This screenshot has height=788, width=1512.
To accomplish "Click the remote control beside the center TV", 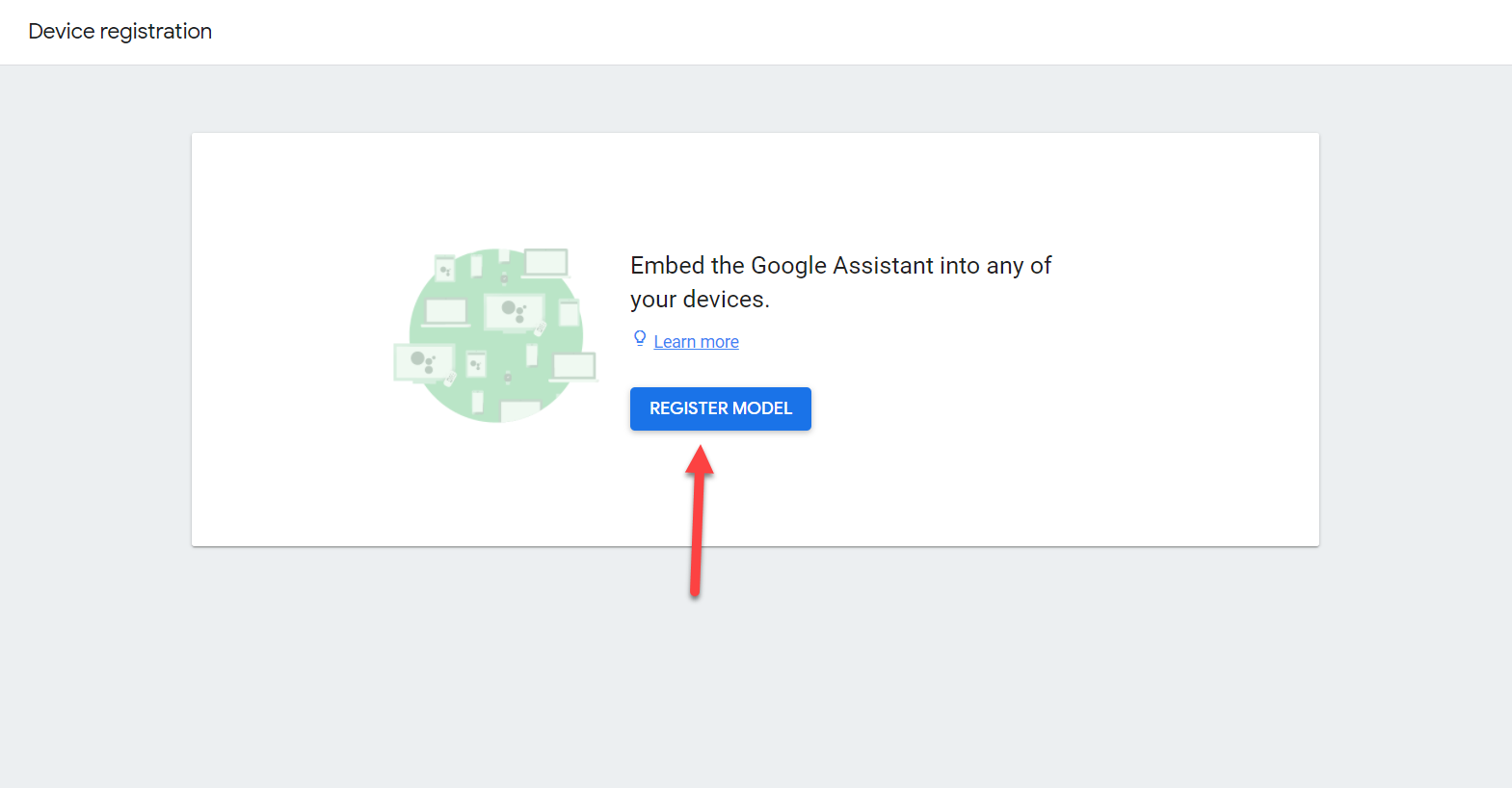I will point(540,328).
